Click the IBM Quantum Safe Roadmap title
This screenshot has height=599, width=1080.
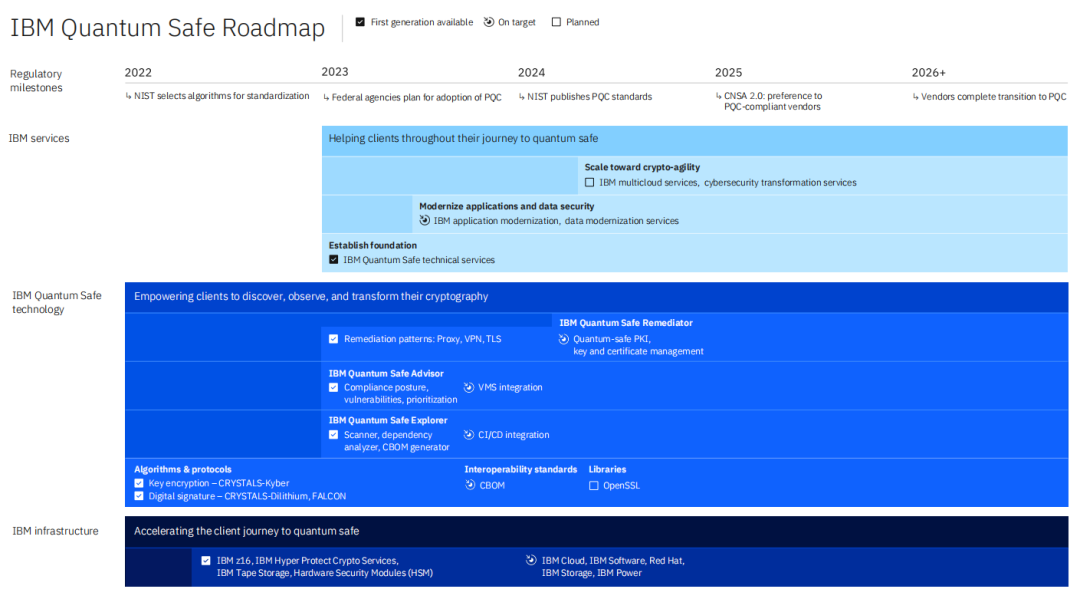pyautogui.click(x=167, y=28)
